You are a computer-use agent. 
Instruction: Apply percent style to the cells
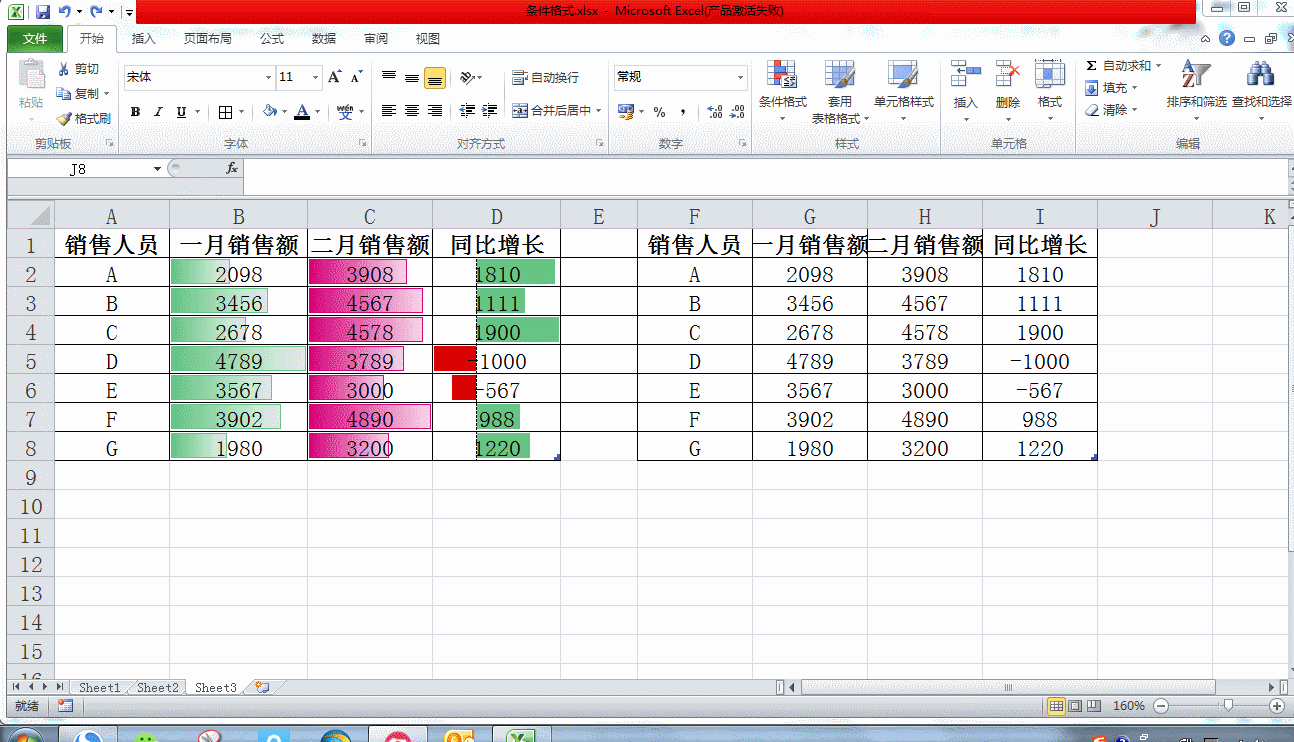point(660,112)
